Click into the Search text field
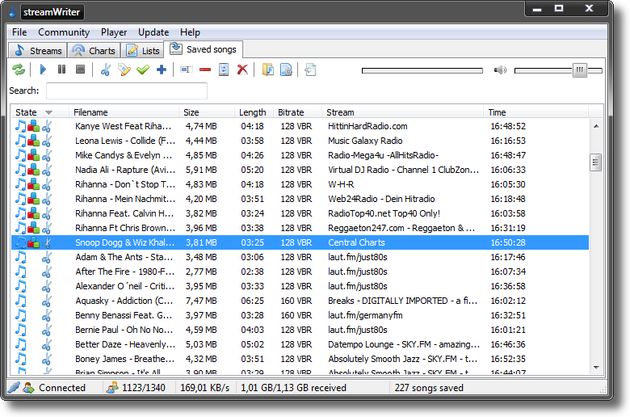Image resolution: width=630 pixels, height=417 pixels. click(x=127, y=91)
